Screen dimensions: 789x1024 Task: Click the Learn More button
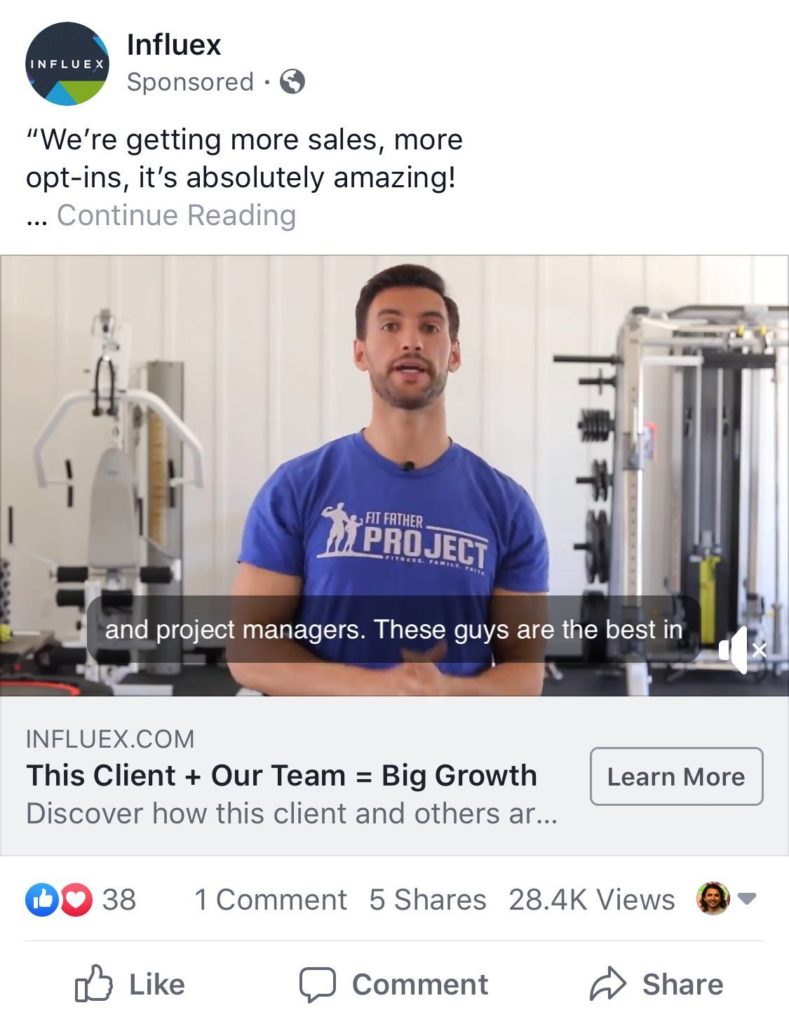click(677, 776)
